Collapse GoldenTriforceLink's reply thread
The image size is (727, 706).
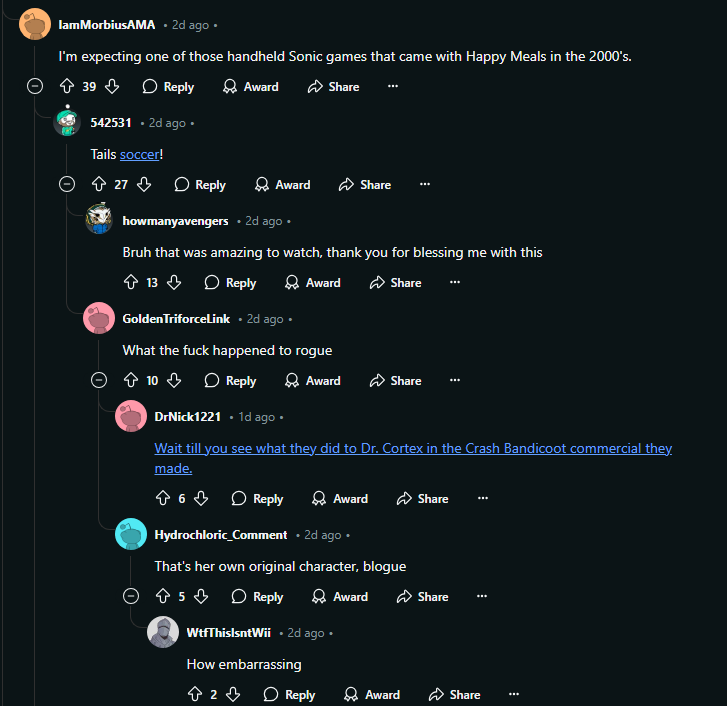coord(99,381)
